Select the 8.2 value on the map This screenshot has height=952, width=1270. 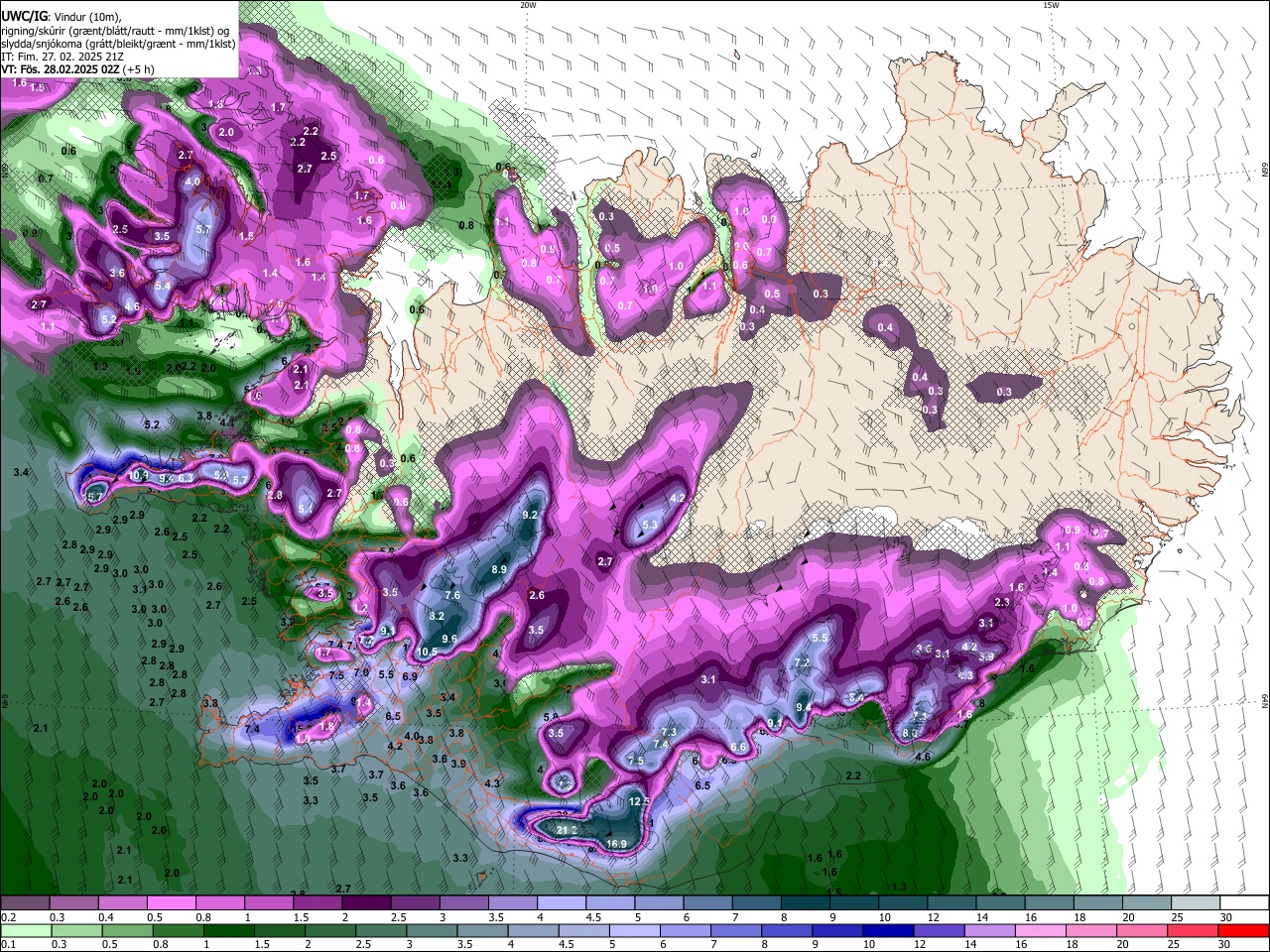point(437,616)
